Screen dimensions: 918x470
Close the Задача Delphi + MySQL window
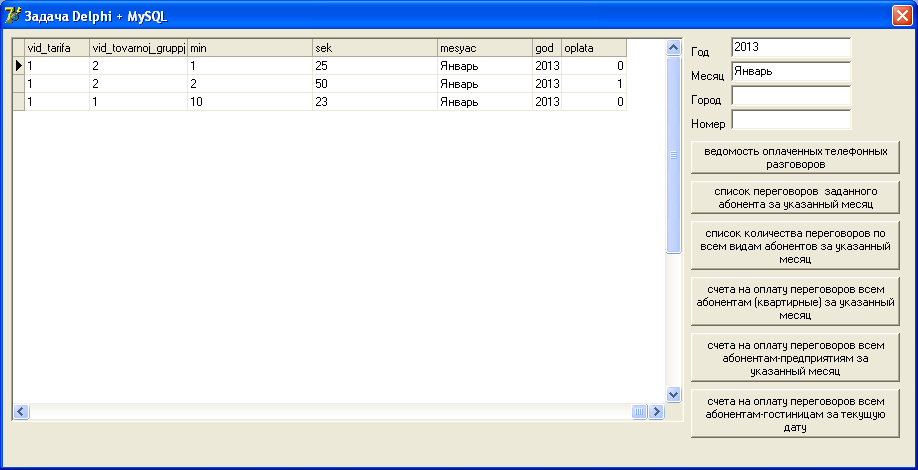pos(900,16)
